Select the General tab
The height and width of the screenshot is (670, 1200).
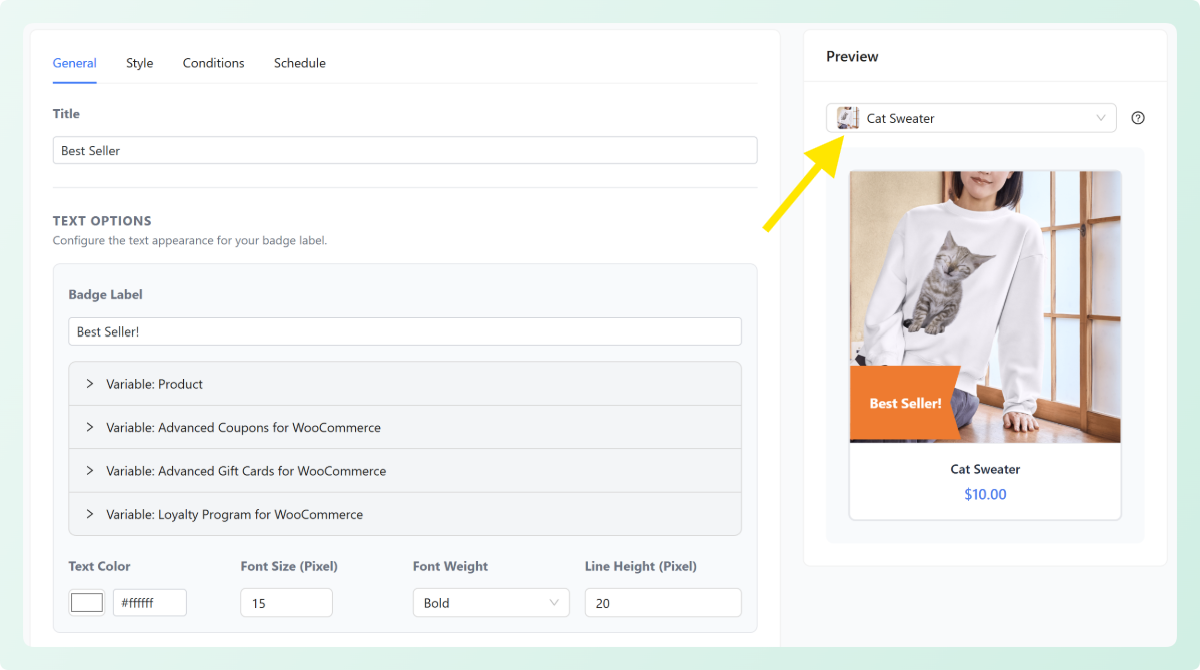coord(75,63)
